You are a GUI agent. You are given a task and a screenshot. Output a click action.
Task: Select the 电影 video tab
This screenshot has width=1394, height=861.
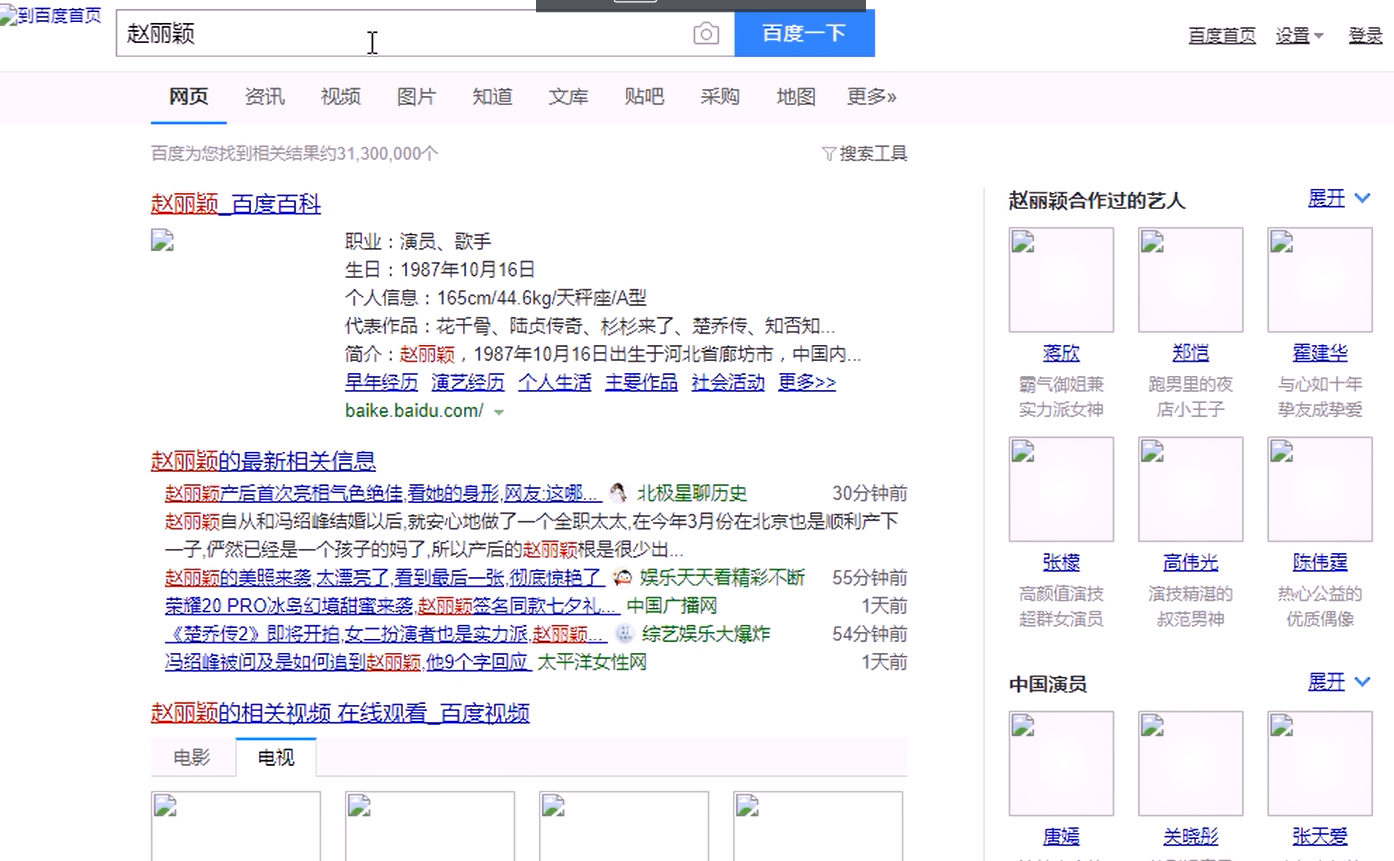(x=192, y=757)
